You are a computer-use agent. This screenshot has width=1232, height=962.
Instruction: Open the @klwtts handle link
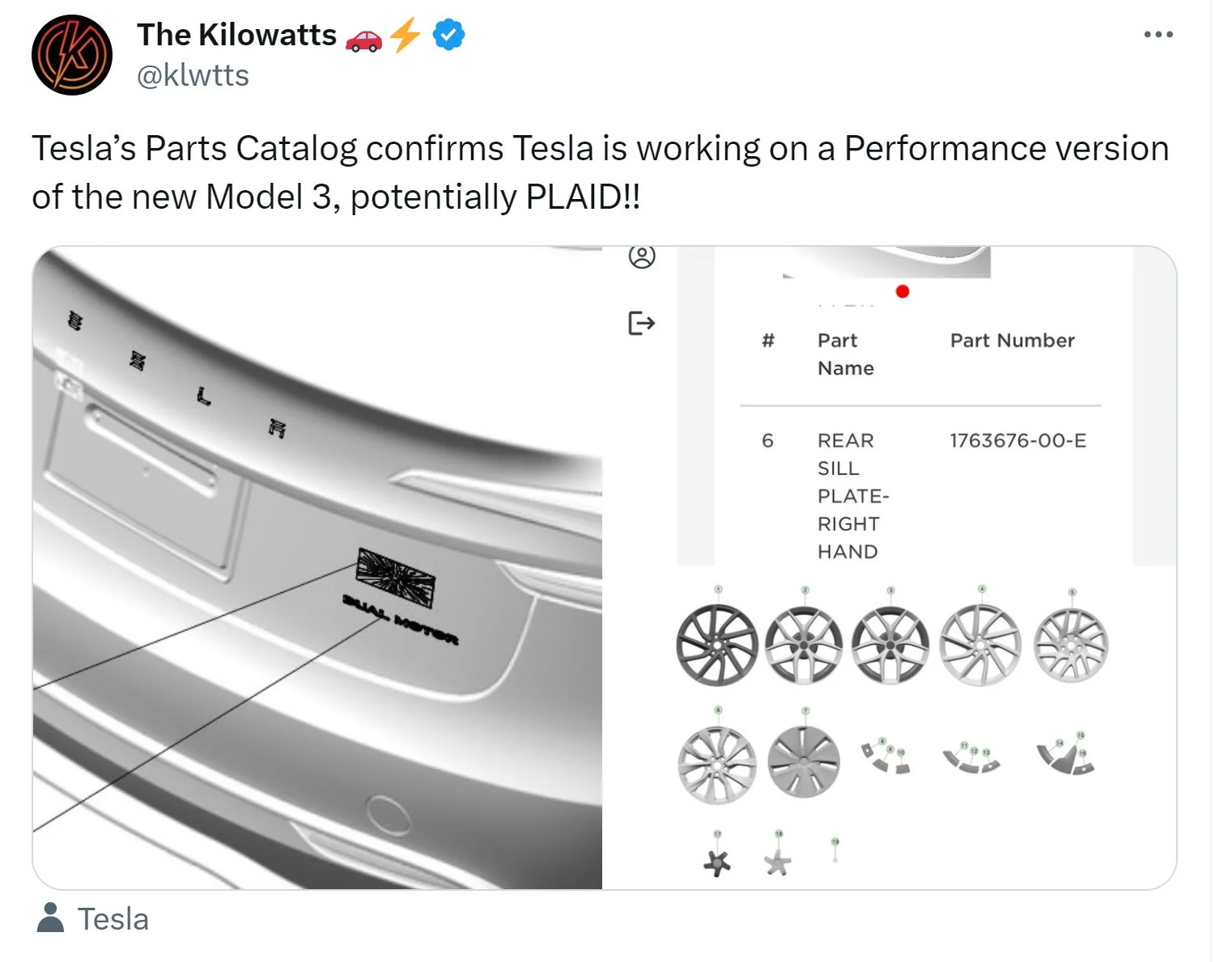click(x=193, y=75)
